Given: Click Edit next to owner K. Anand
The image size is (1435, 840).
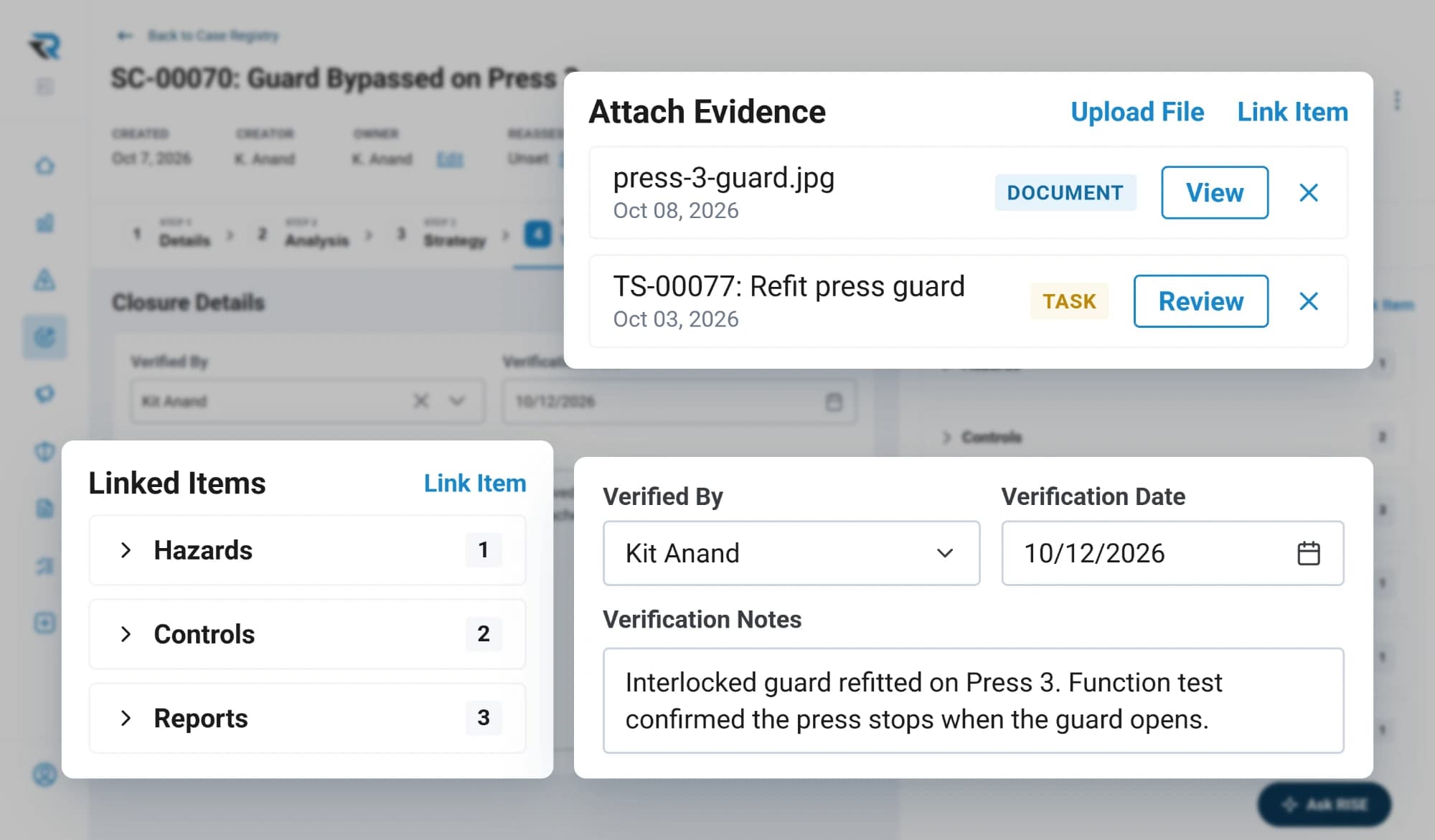Looking at the screenshot, I should click(450, 159).
